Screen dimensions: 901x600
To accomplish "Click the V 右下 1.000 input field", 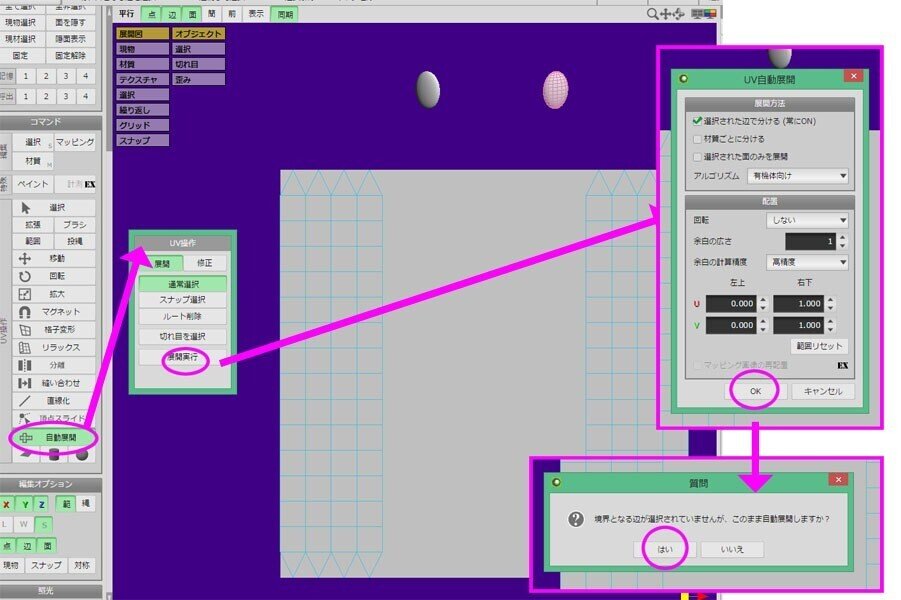I will (799, 325).
